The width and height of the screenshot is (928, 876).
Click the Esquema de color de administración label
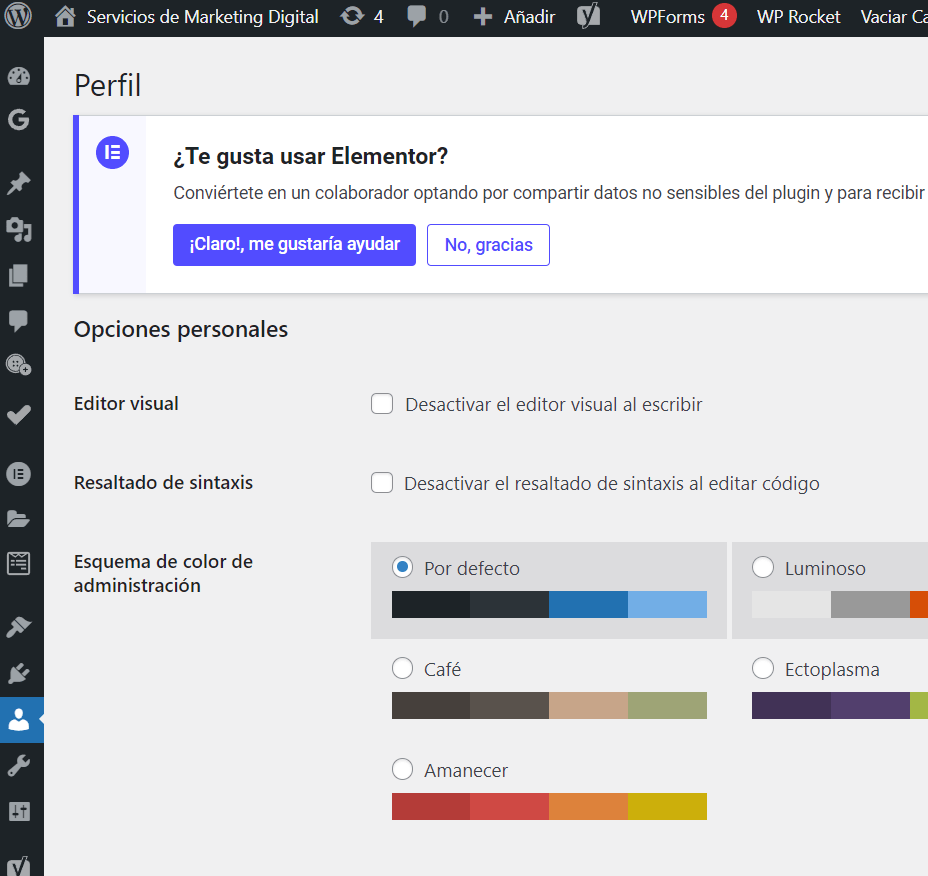pos(163,573)
